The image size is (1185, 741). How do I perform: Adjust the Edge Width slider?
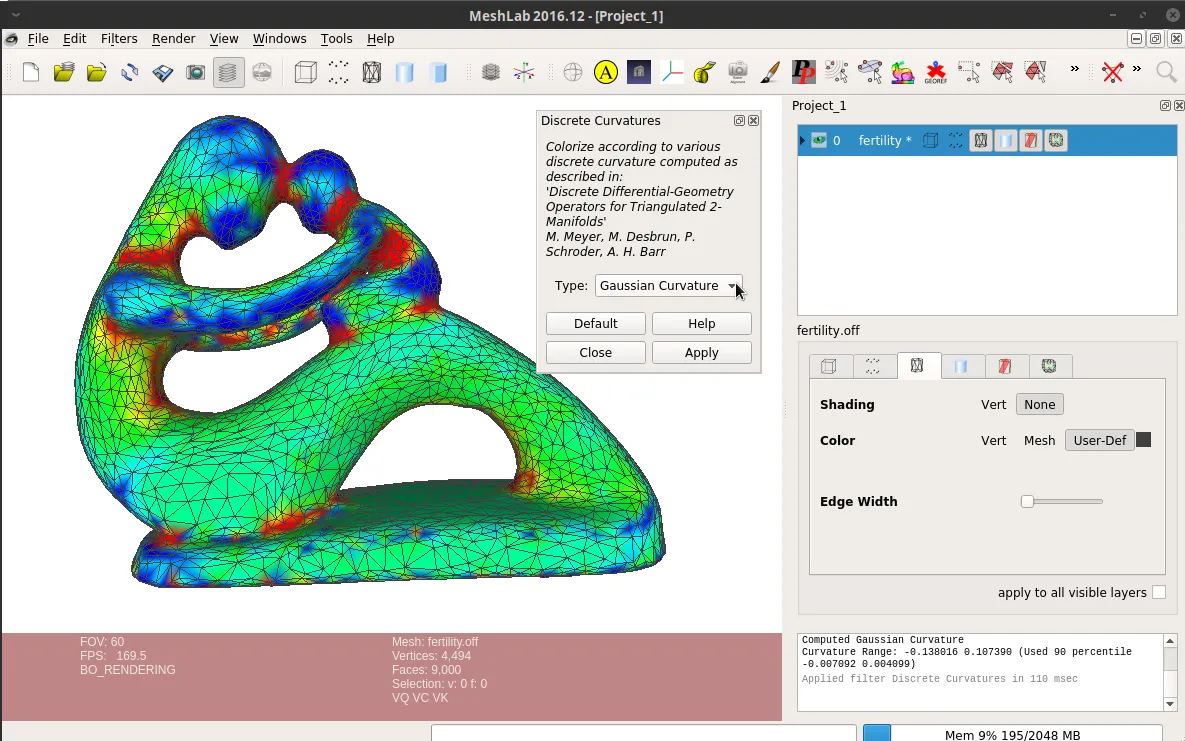point(1062,501)
